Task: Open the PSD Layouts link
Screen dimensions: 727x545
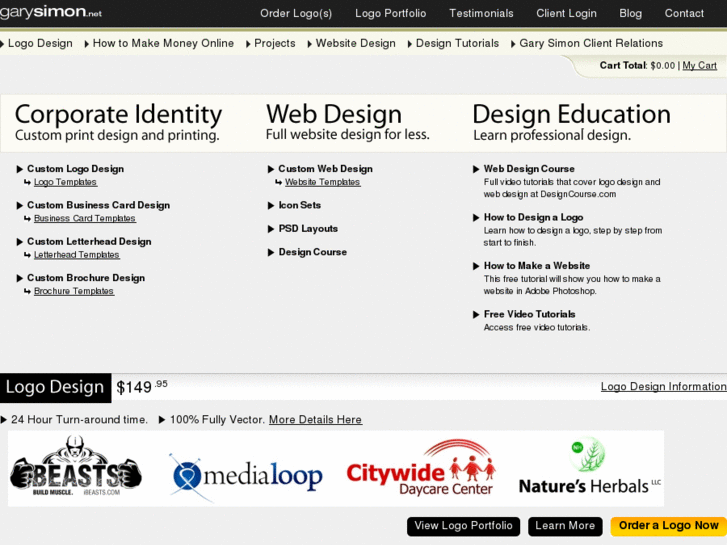Action: (308, 229)
